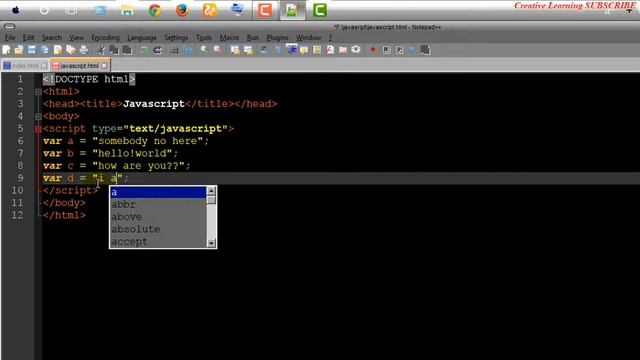Image resolution: width=640 pixels, height=360 pixels.
Task: Open the Encoding menu
Action: click(x=105, y=38)
